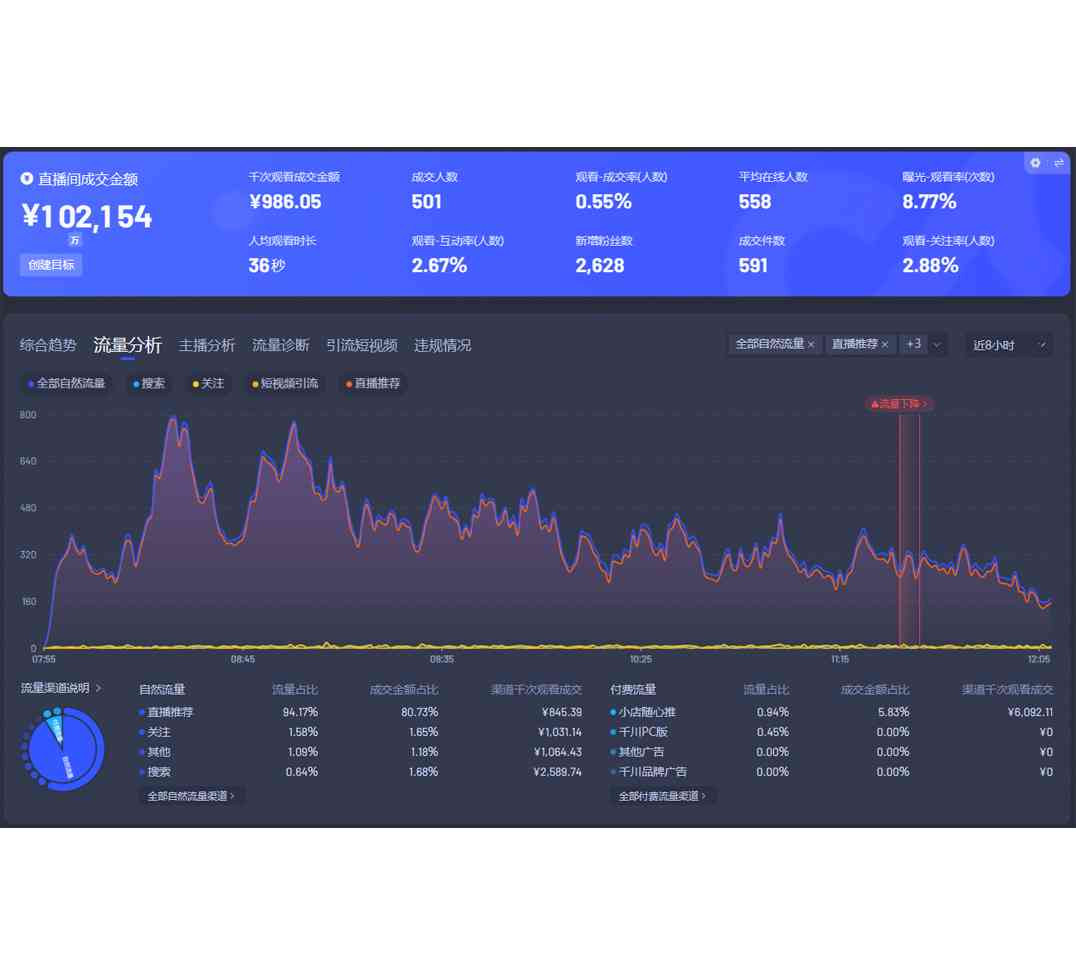Expand 全部自然流量渠道 list

[191, 796]
